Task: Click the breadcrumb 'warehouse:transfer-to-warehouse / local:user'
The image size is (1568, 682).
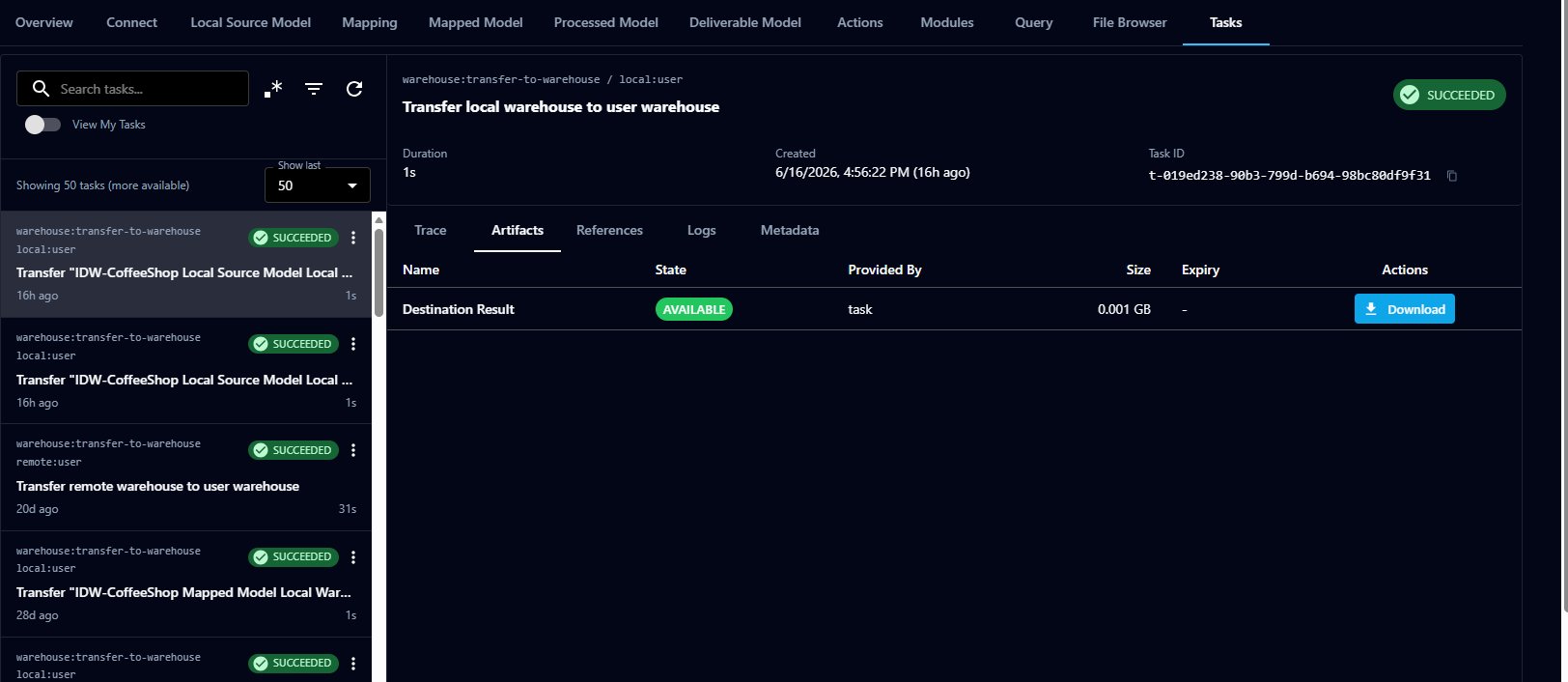Action: 543,79
